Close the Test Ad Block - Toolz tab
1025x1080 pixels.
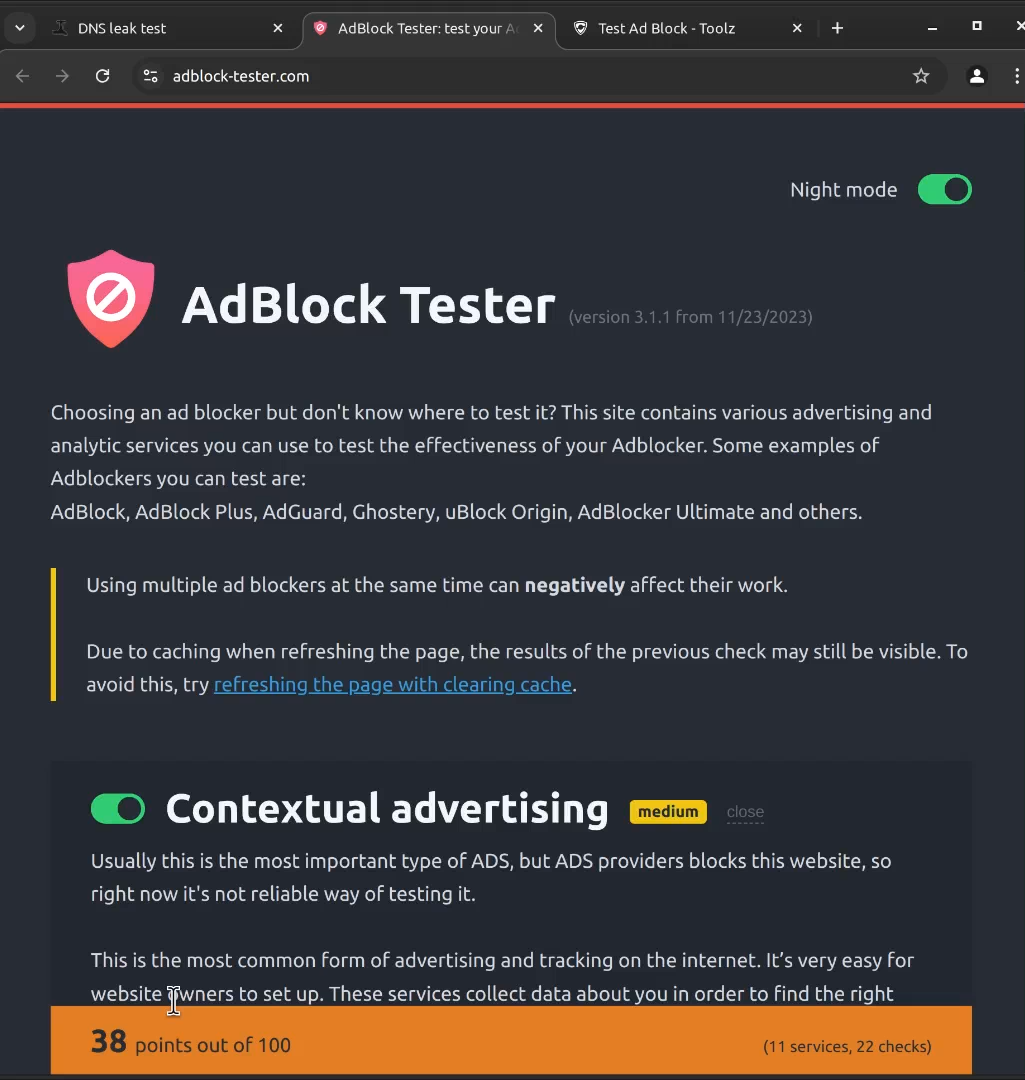click(797, 28)
